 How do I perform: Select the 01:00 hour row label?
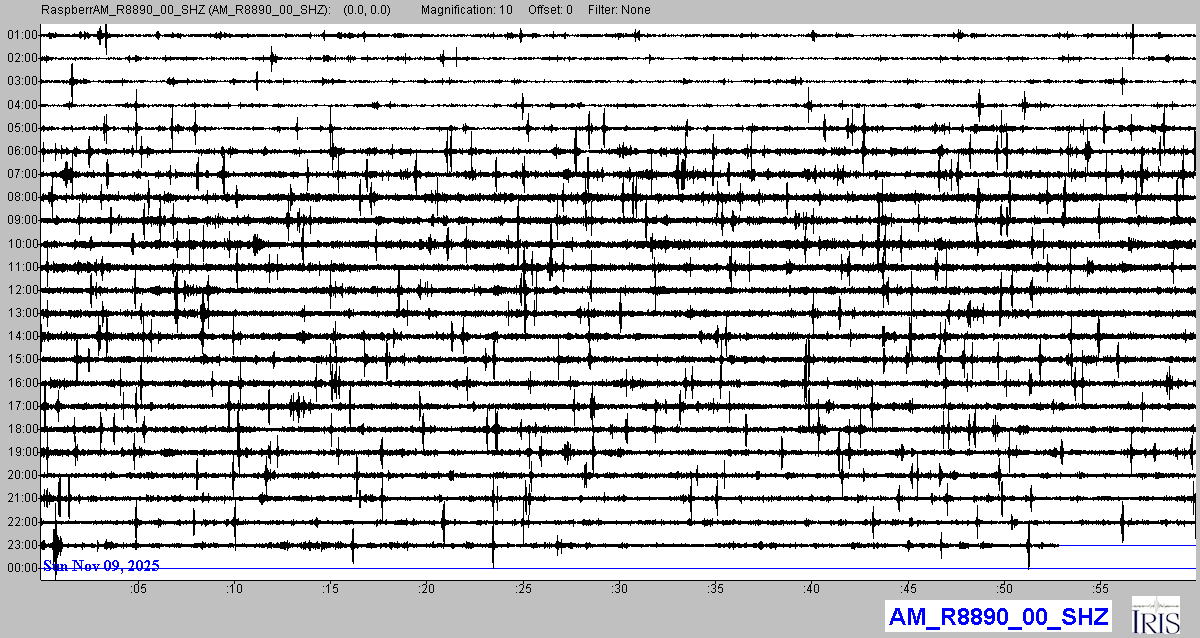[22, 35]
